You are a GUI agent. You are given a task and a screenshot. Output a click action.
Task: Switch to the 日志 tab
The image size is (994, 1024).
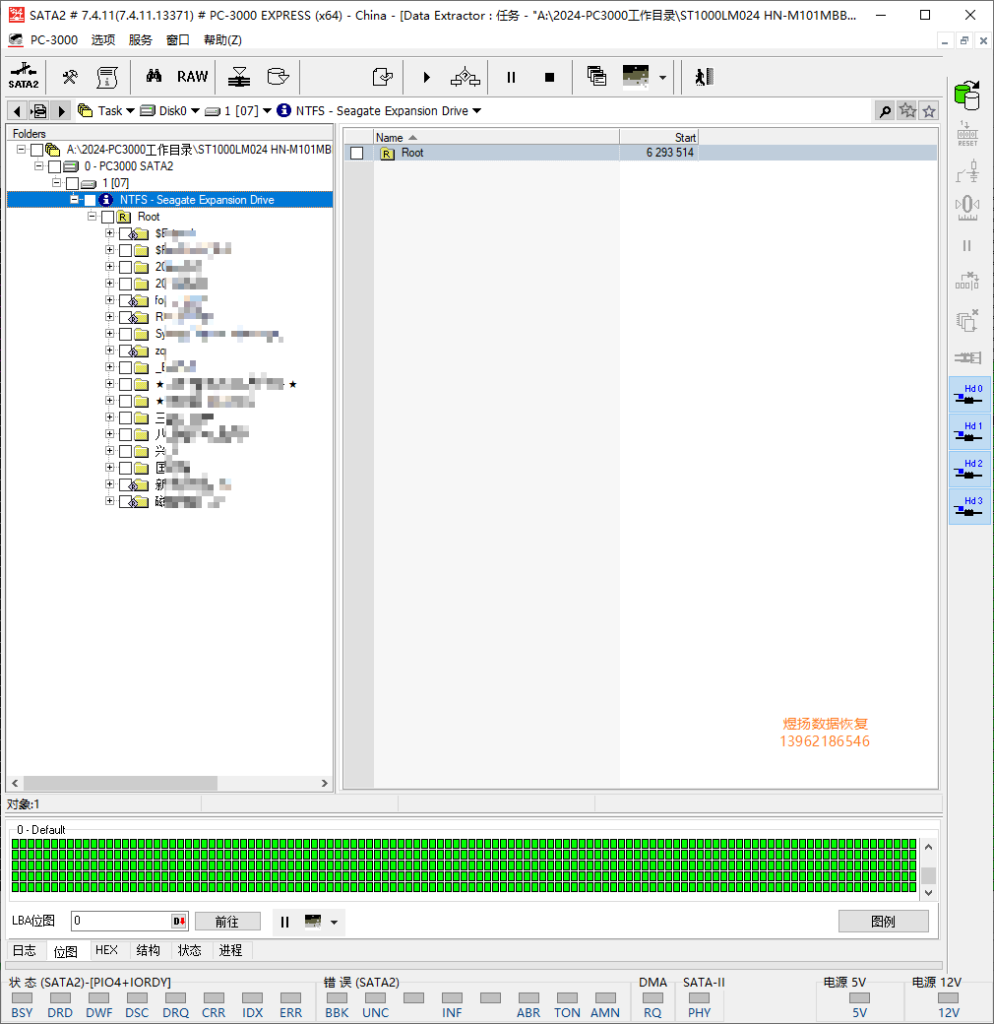25,950
